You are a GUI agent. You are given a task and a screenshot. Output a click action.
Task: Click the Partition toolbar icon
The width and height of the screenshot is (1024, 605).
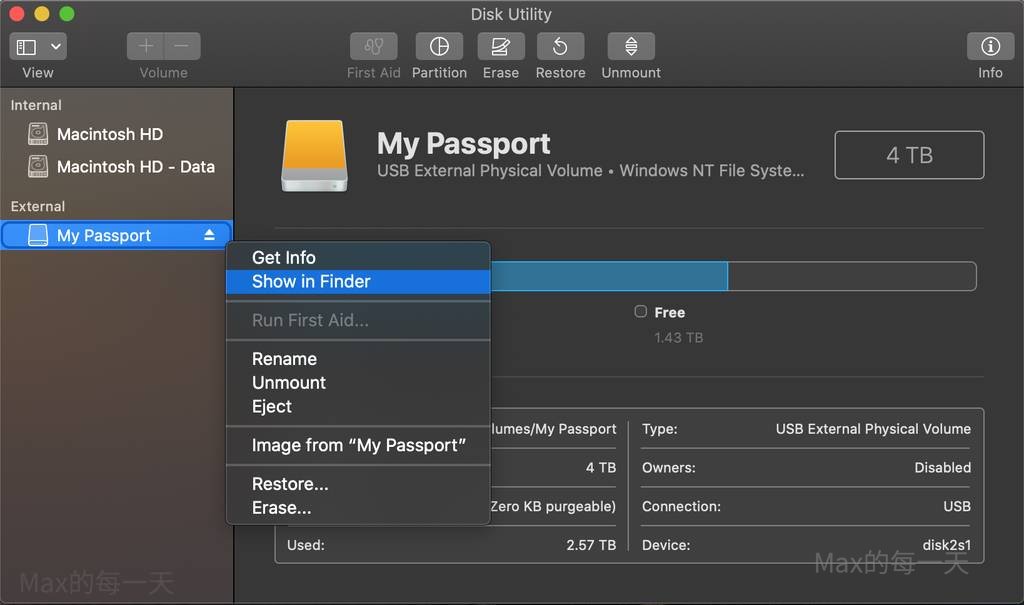(439, 47)
